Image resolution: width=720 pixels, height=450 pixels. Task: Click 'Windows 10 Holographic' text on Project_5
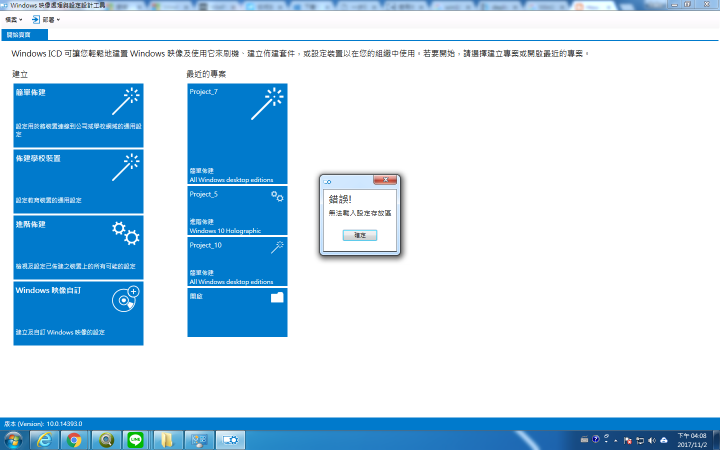click(225, 231)
